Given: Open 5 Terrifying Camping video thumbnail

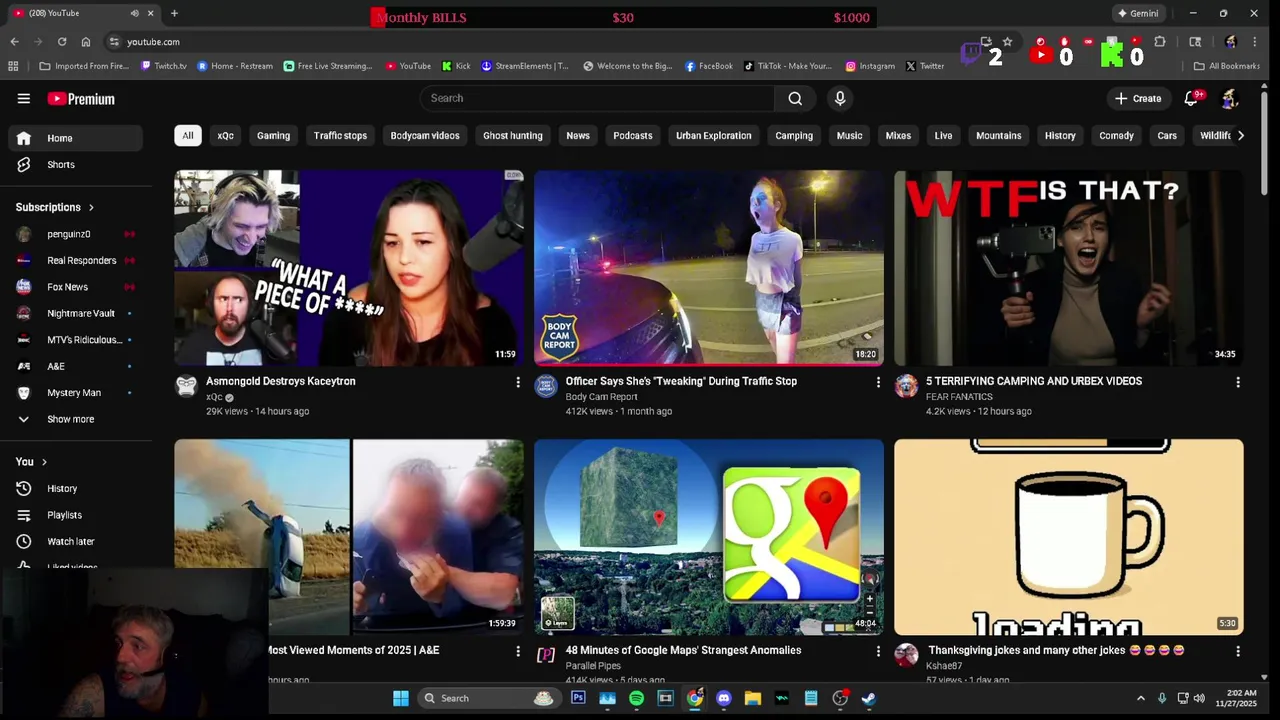Looking at the screenshot, I should point(1069,268).
